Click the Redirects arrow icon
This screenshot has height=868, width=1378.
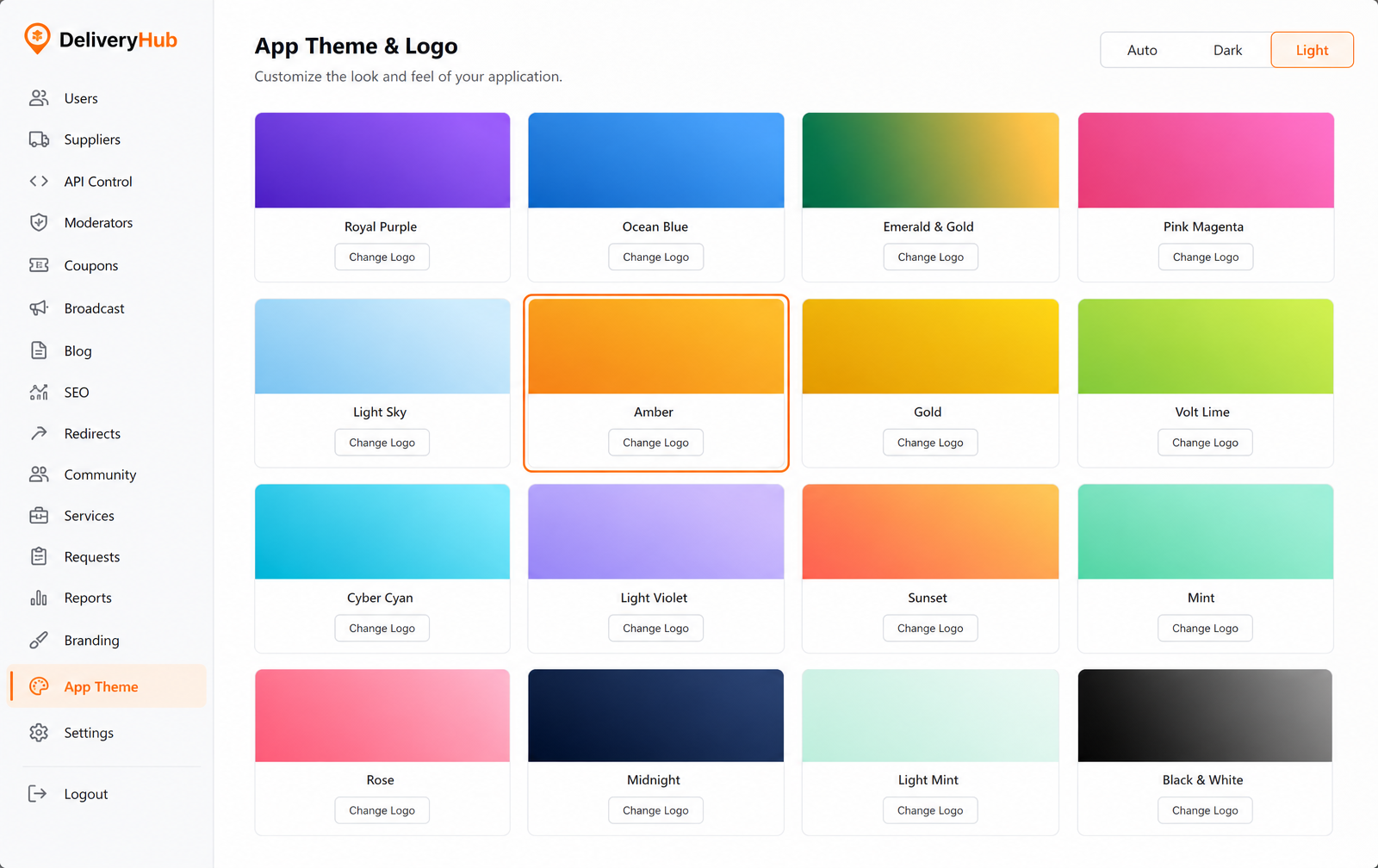(39, 433)
